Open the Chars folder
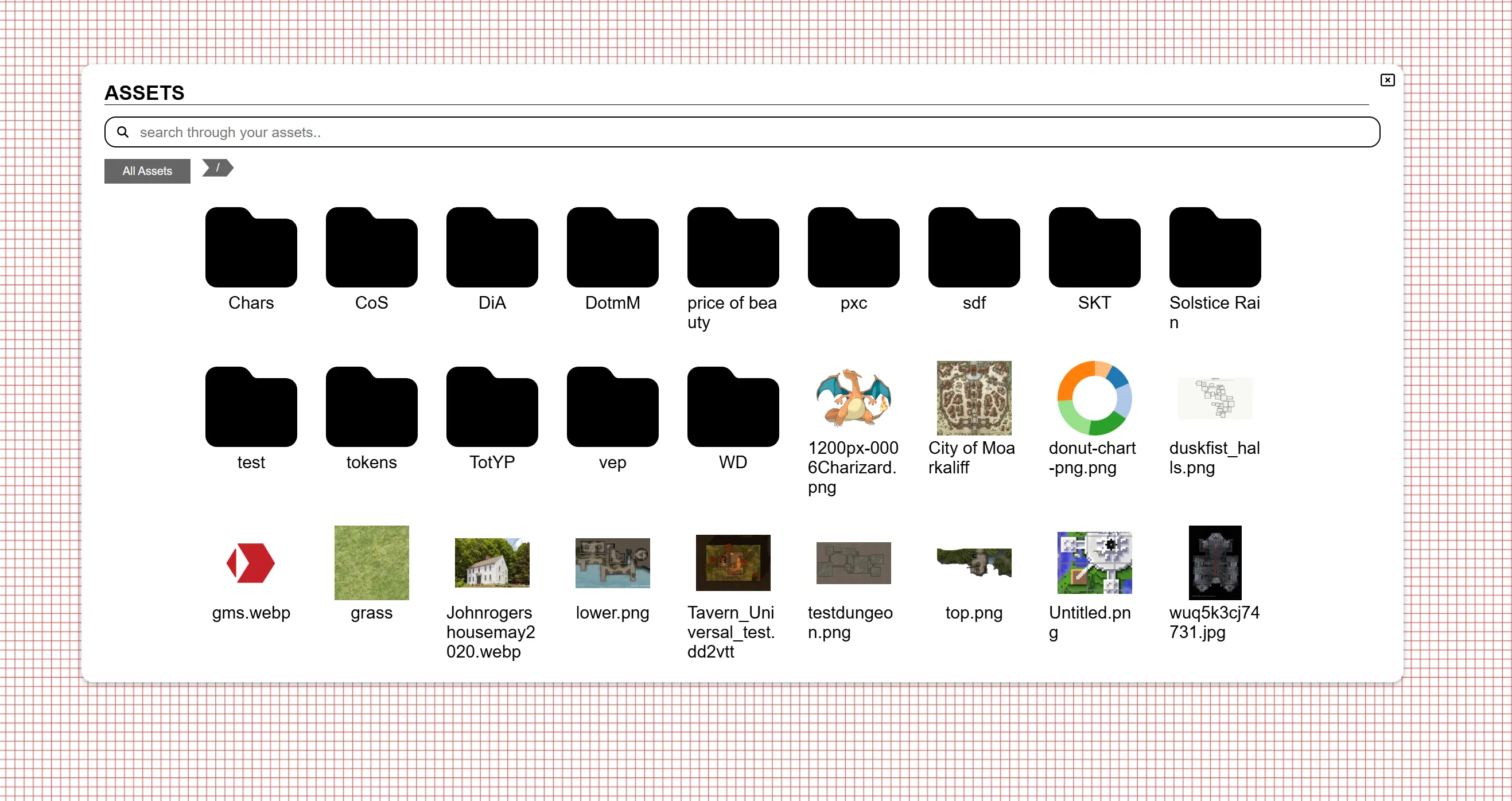Screen dimensions: 1512x801 [x=251, y=248]
